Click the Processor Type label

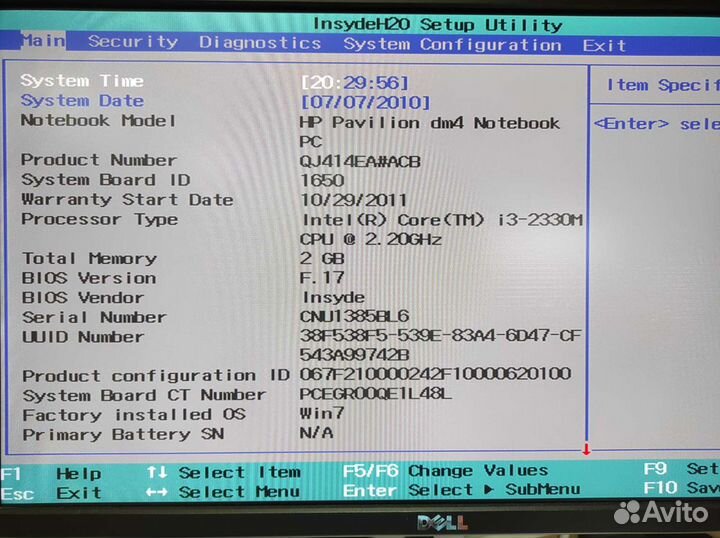99,219
